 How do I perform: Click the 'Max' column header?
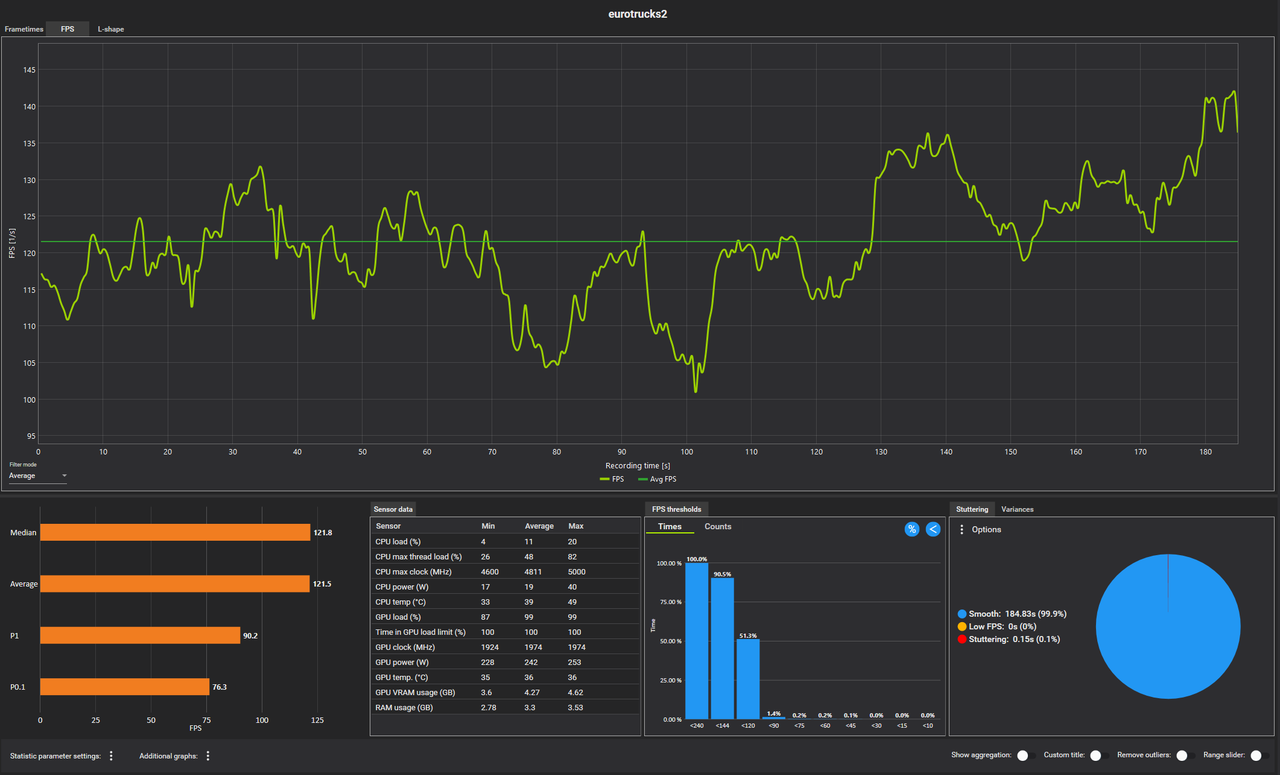575,525
